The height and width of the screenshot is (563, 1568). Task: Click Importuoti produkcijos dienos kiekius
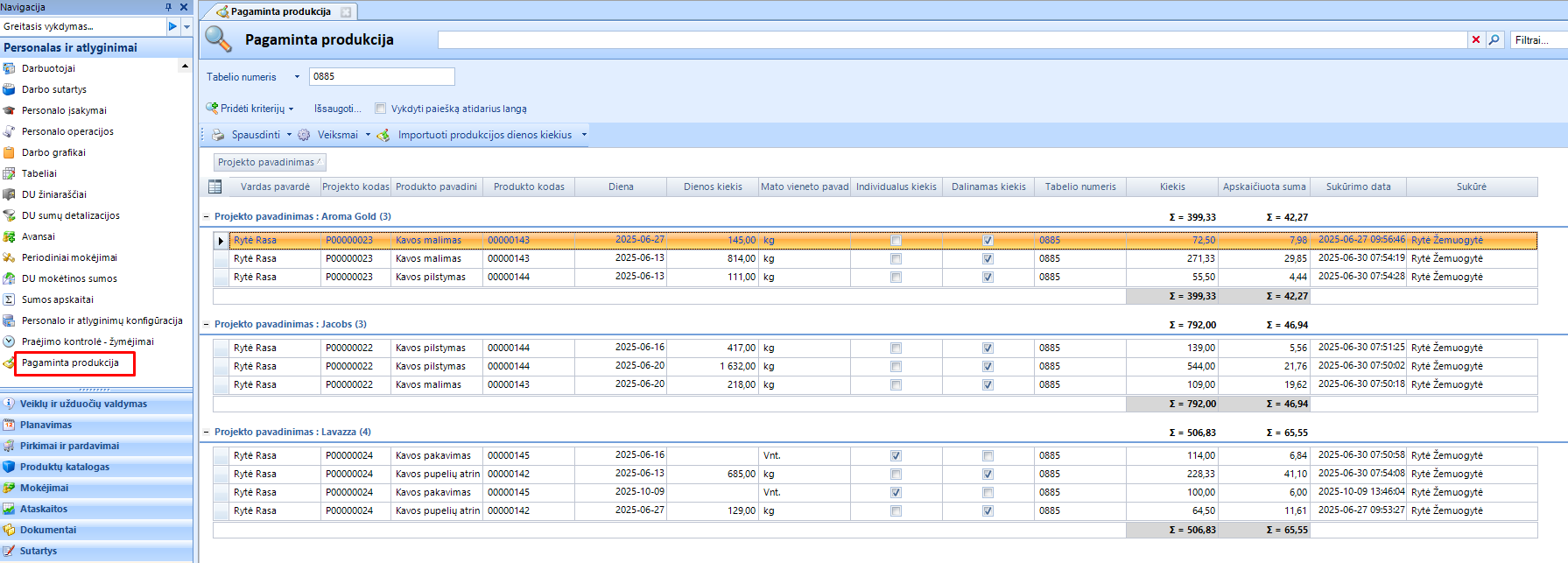484,135
